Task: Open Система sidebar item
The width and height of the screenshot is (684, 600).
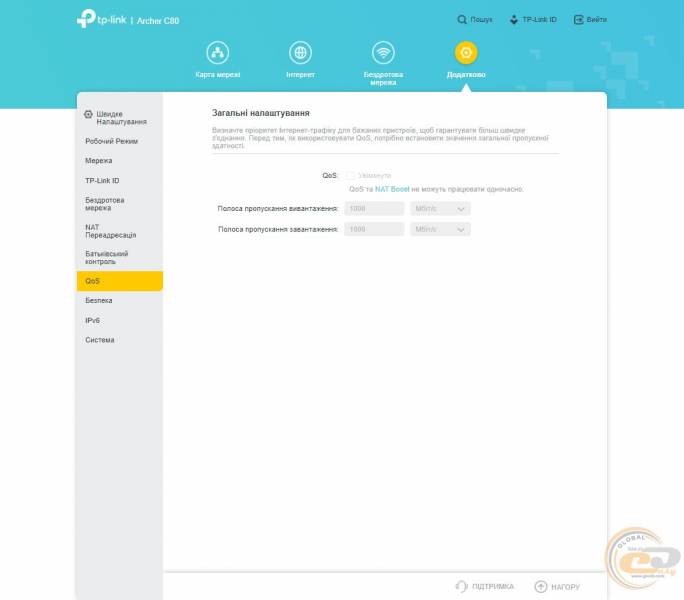Action: click(99, 340)
